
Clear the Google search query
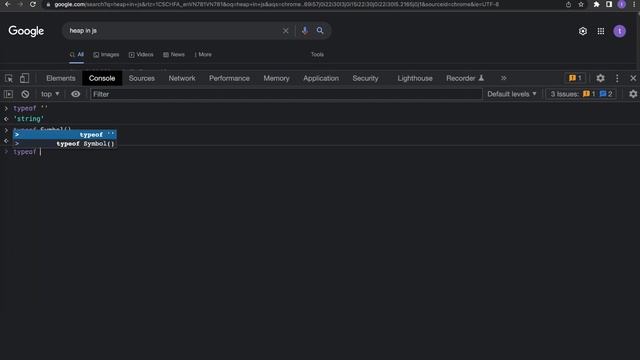[x=285, y=31]
